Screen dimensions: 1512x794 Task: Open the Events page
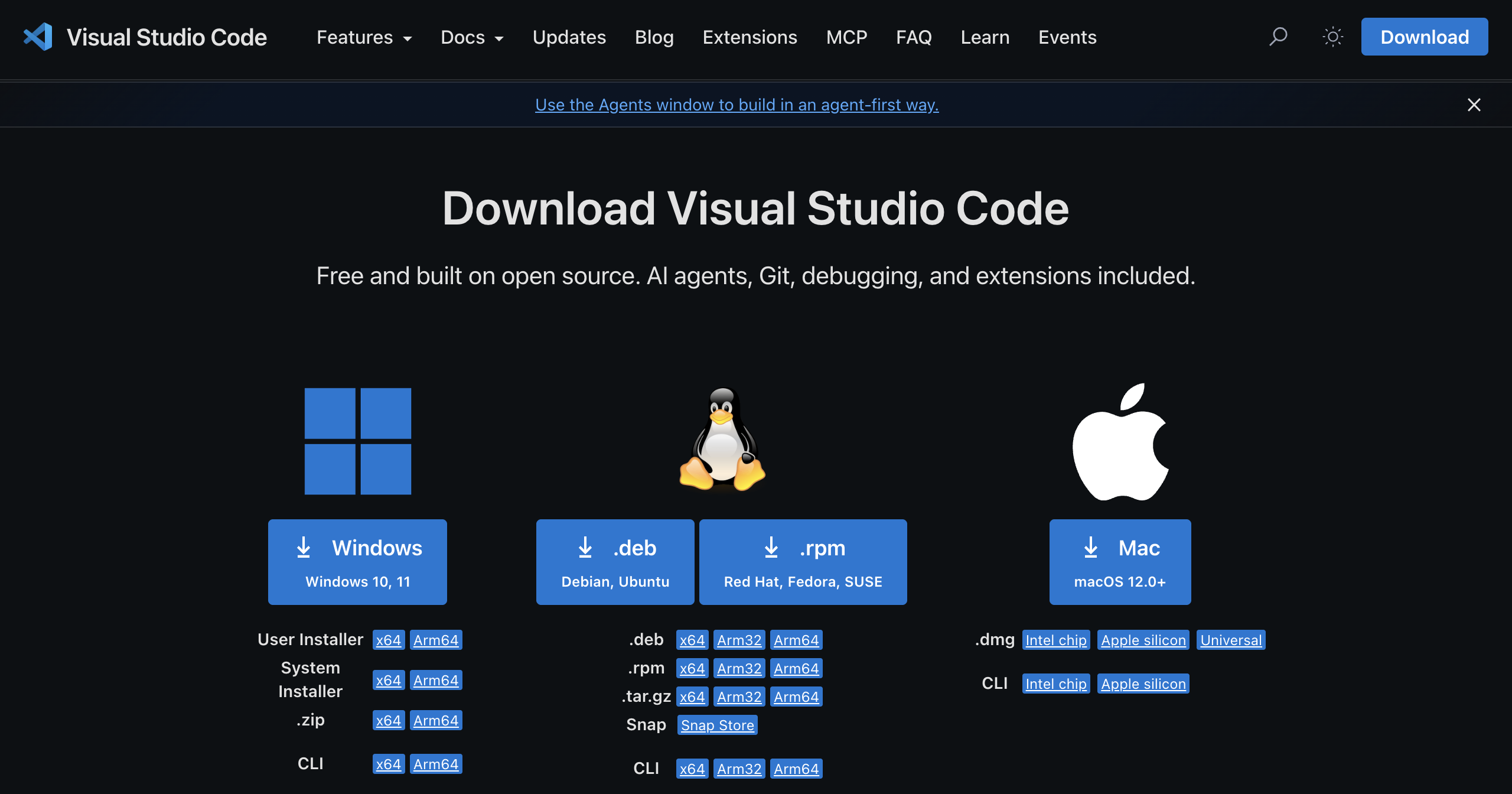tap(1067, 37)
